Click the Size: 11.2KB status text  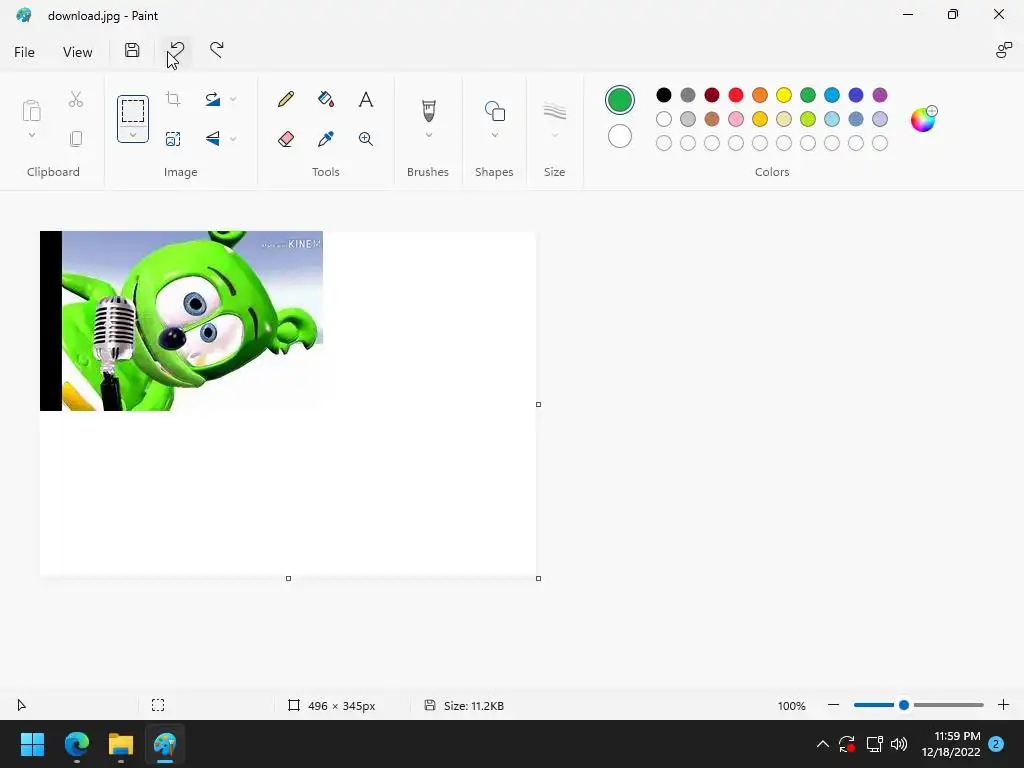(x=473, y=706)
